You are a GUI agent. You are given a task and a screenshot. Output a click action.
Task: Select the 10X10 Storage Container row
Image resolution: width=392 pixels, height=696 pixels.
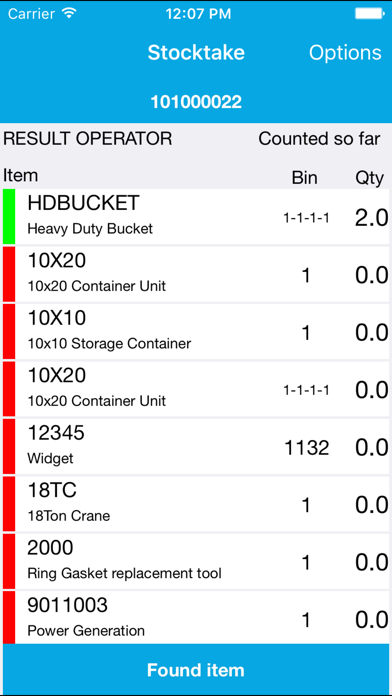[x=196, y=331]
